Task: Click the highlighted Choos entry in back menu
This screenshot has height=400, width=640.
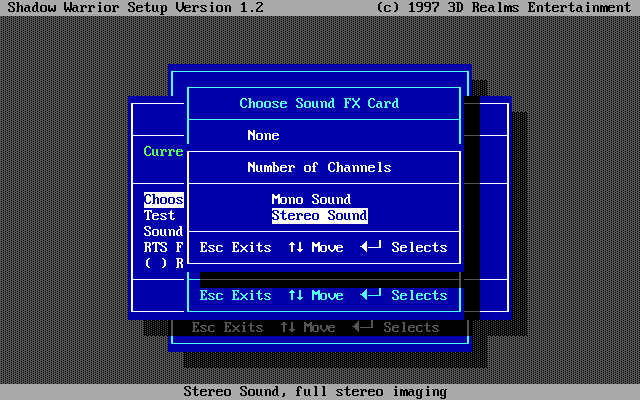Action: [x=164, y=199]
